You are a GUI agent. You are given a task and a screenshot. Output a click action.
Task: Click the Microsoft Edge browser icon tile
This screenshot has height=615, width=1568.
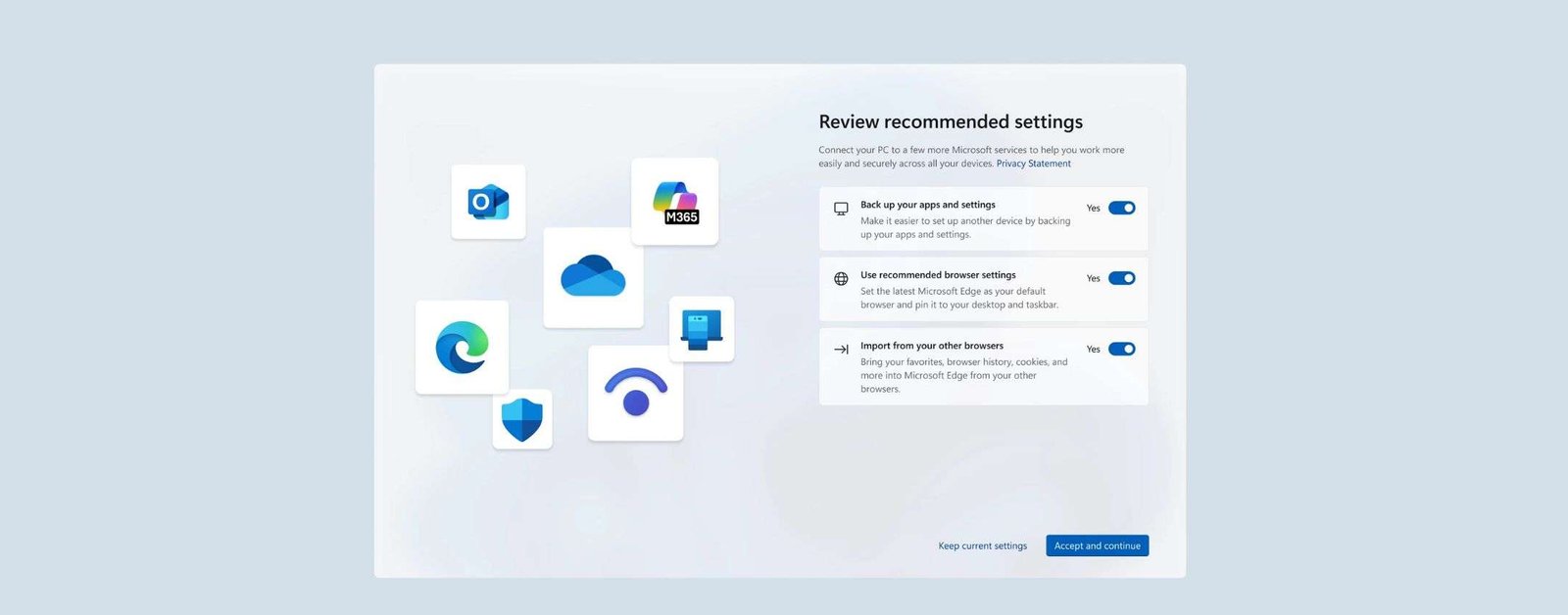point(463,348)
